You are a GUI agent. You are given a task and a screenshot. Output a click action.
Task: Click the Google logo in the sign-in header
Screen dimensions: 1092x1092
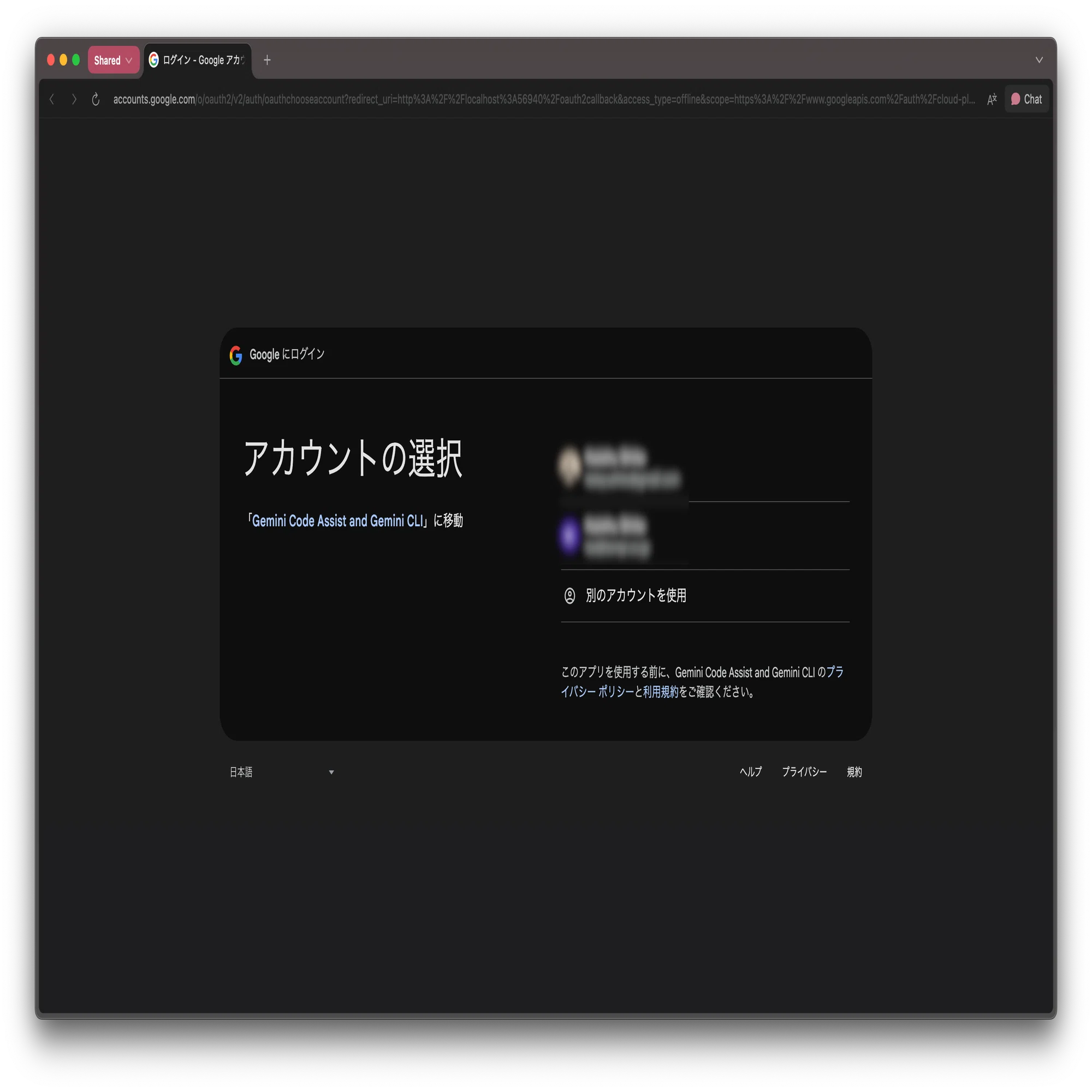236,355
